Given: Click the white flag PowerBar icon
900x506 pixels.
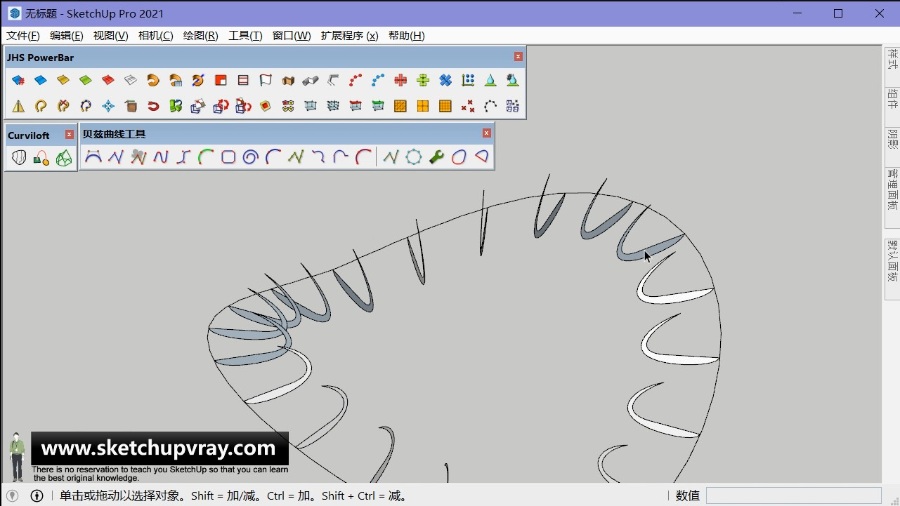Looking at the screenshot, I should [x=265, y=80].
